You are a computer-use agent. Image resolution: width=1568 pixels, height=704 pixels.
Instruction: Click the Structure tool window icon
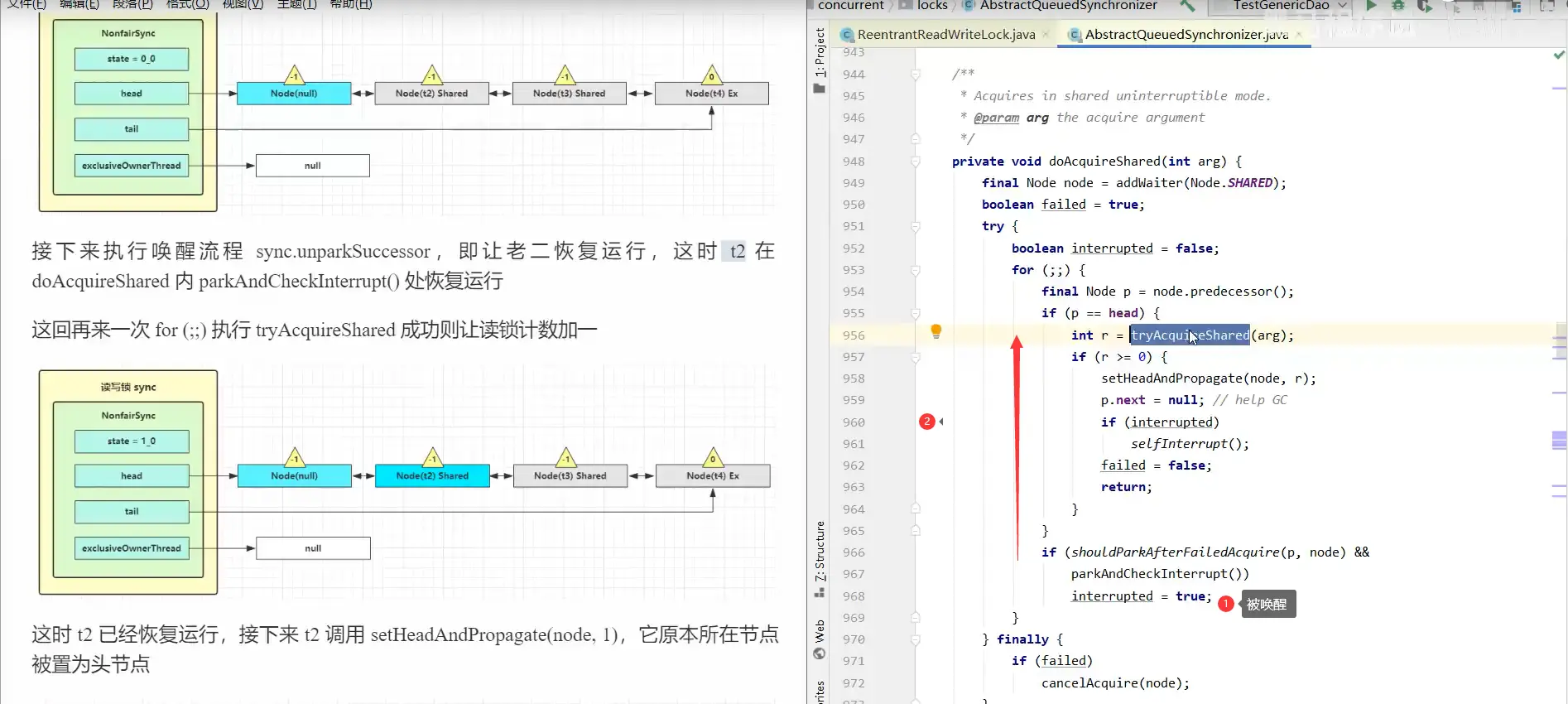click(820, 592)
